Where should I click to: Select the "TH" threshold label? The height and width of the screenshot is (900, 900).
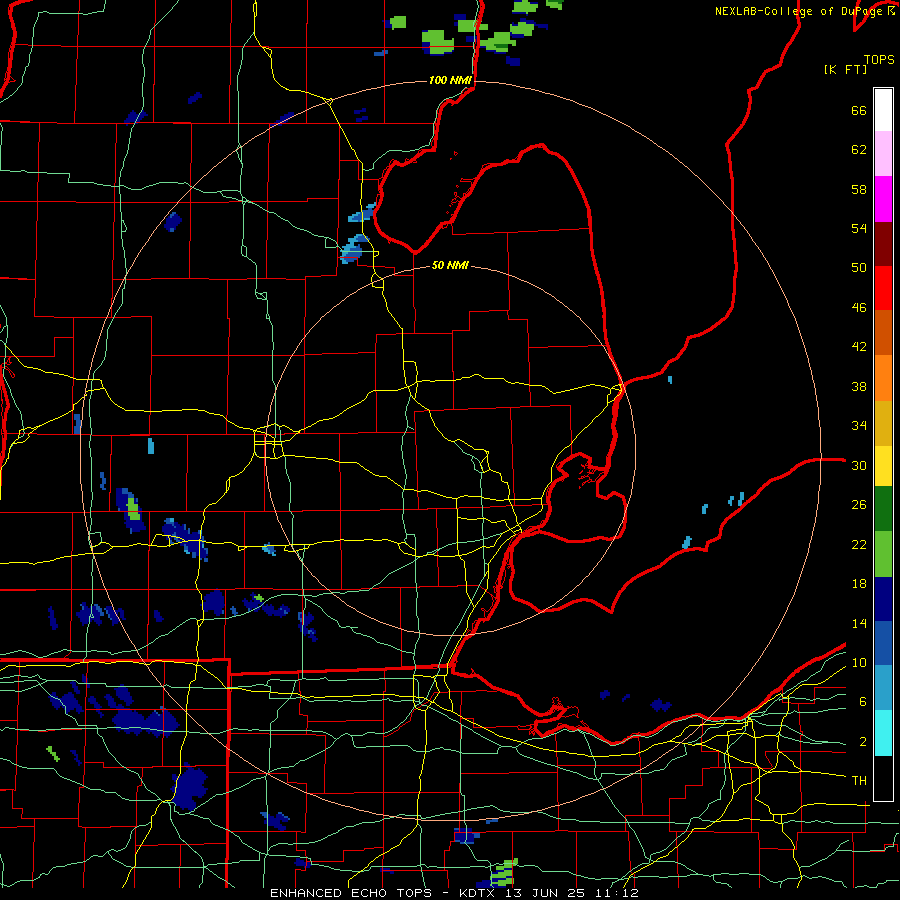(859, 781)
